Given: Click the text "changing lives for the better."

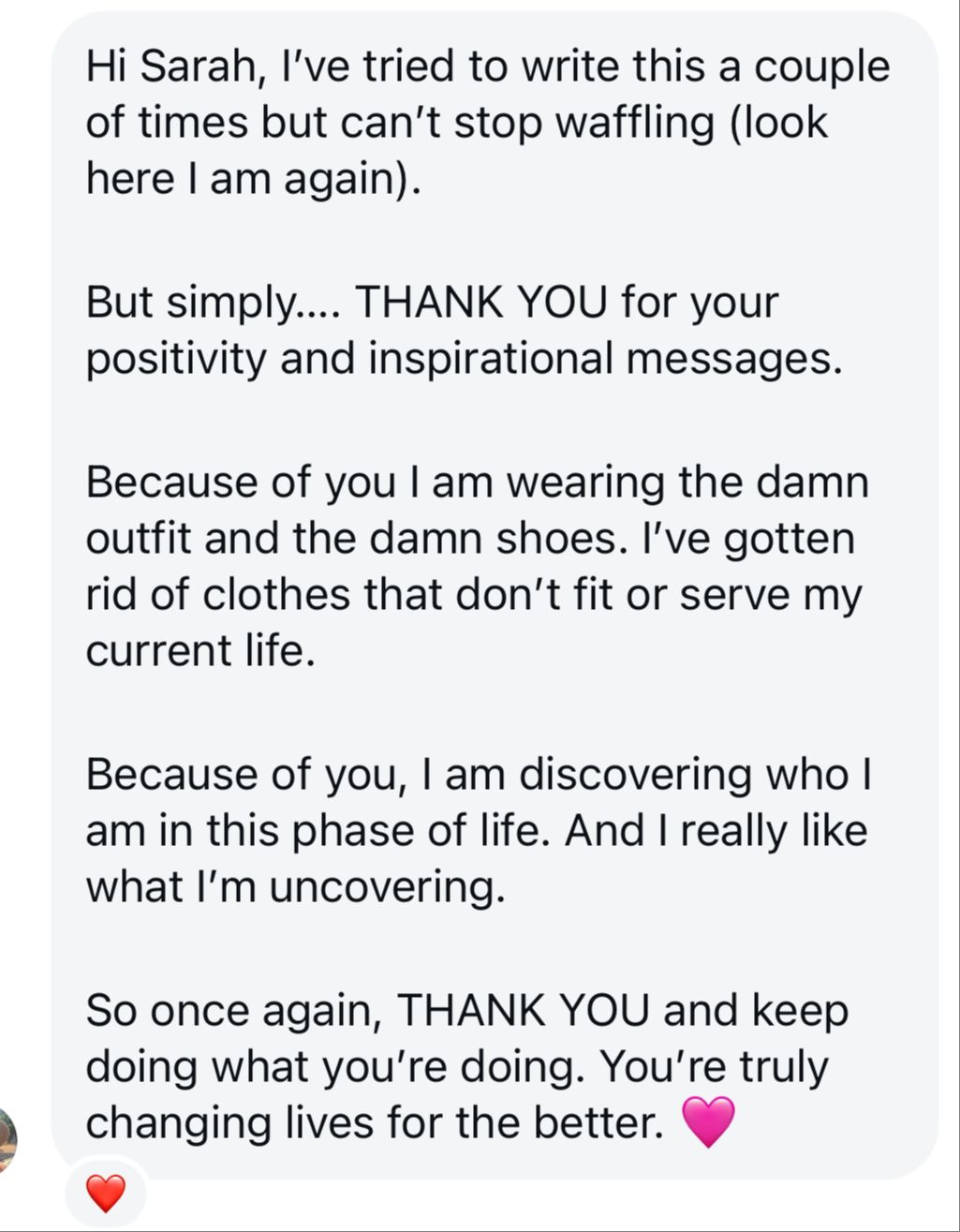Looking at the screenshot, I should pyautogui.click(x=375, y=1123).
